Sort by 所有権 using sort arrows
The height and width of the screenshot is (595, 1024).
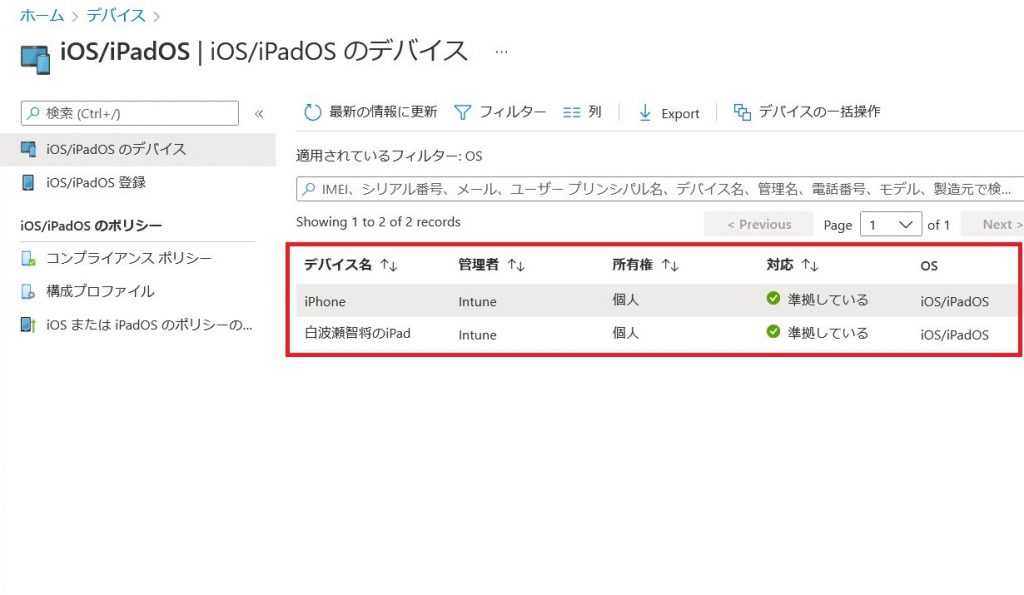(x=670, y=265)
